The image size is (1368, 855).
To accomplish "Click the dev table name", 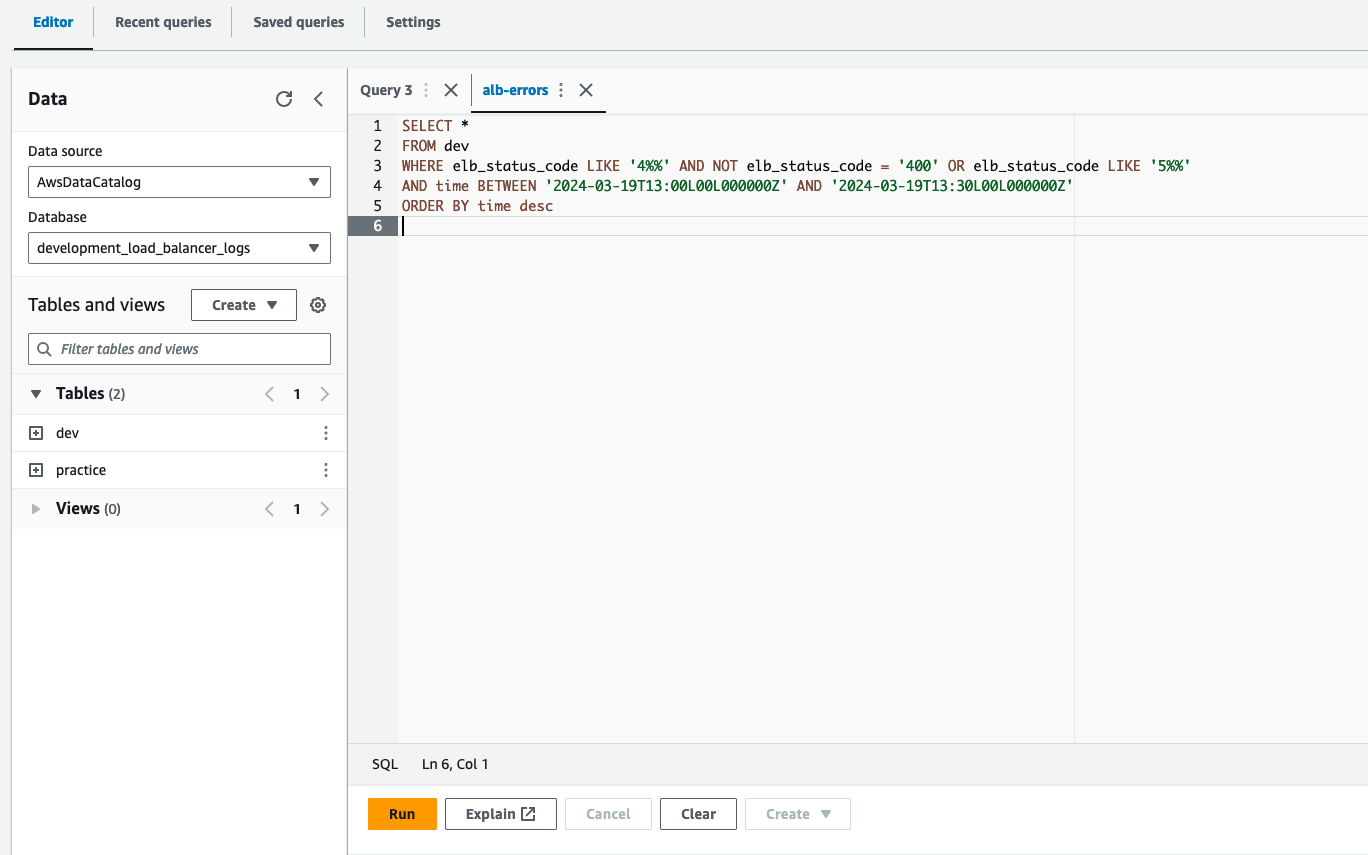I will point(67,433).
